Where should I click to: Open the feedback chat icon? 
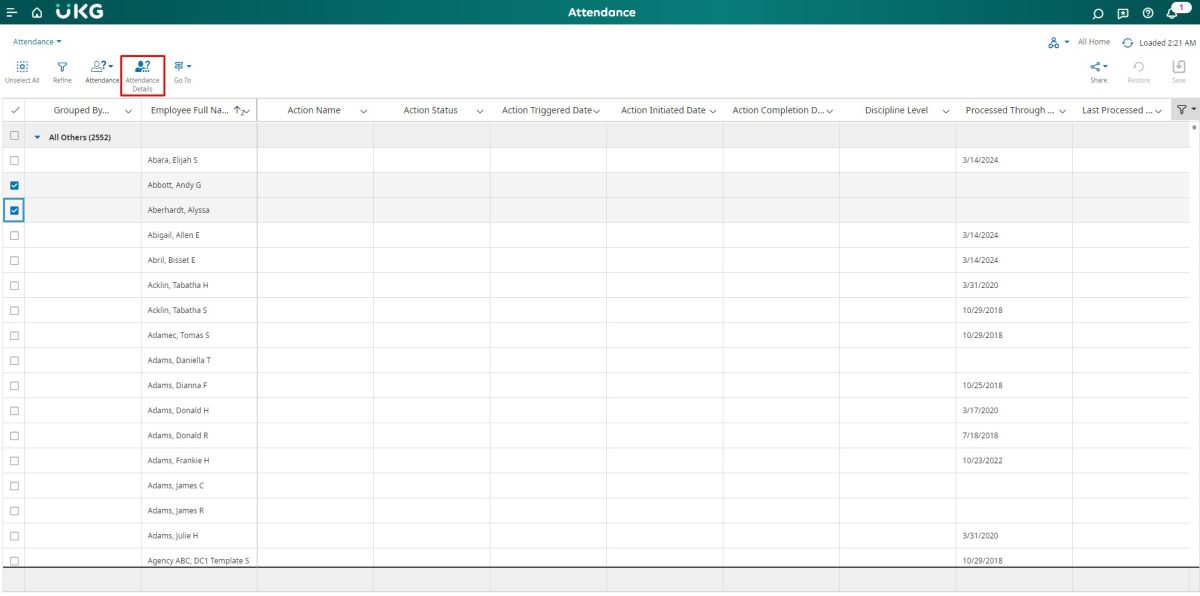click(1121, 13)
